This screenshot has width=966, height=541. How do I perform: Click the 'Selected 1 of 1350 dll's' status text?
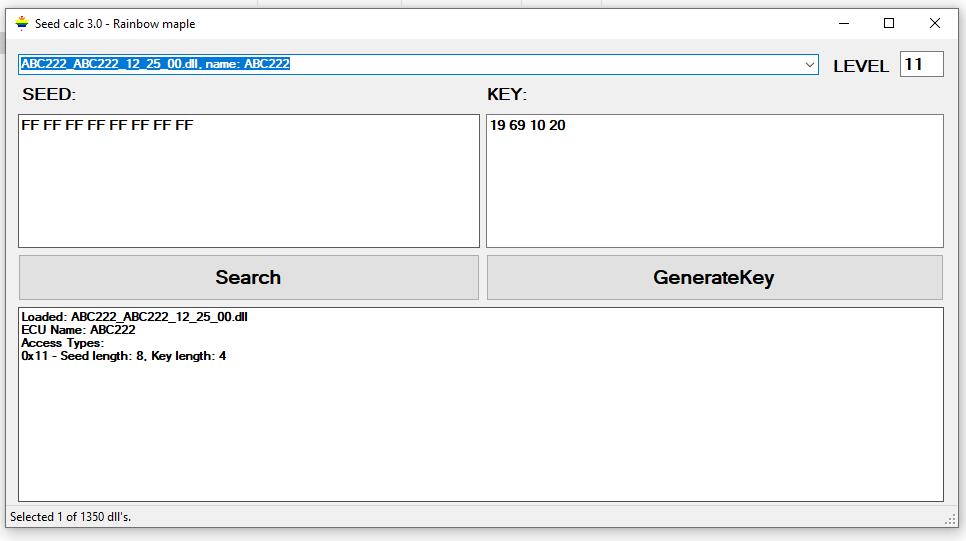pyautogui.click(x=70, y=517)
